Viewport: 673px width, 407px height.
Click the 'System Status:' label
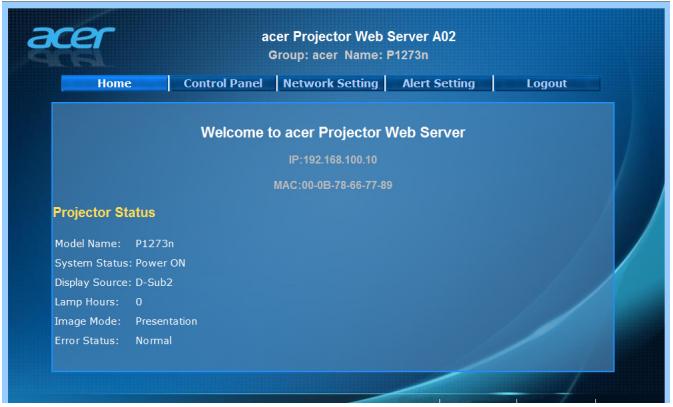93,263
